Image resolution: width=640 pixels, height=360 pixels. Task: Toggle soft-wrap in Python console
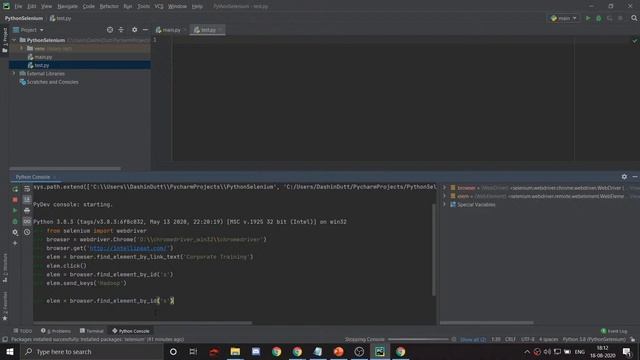(x=27, y=189)
